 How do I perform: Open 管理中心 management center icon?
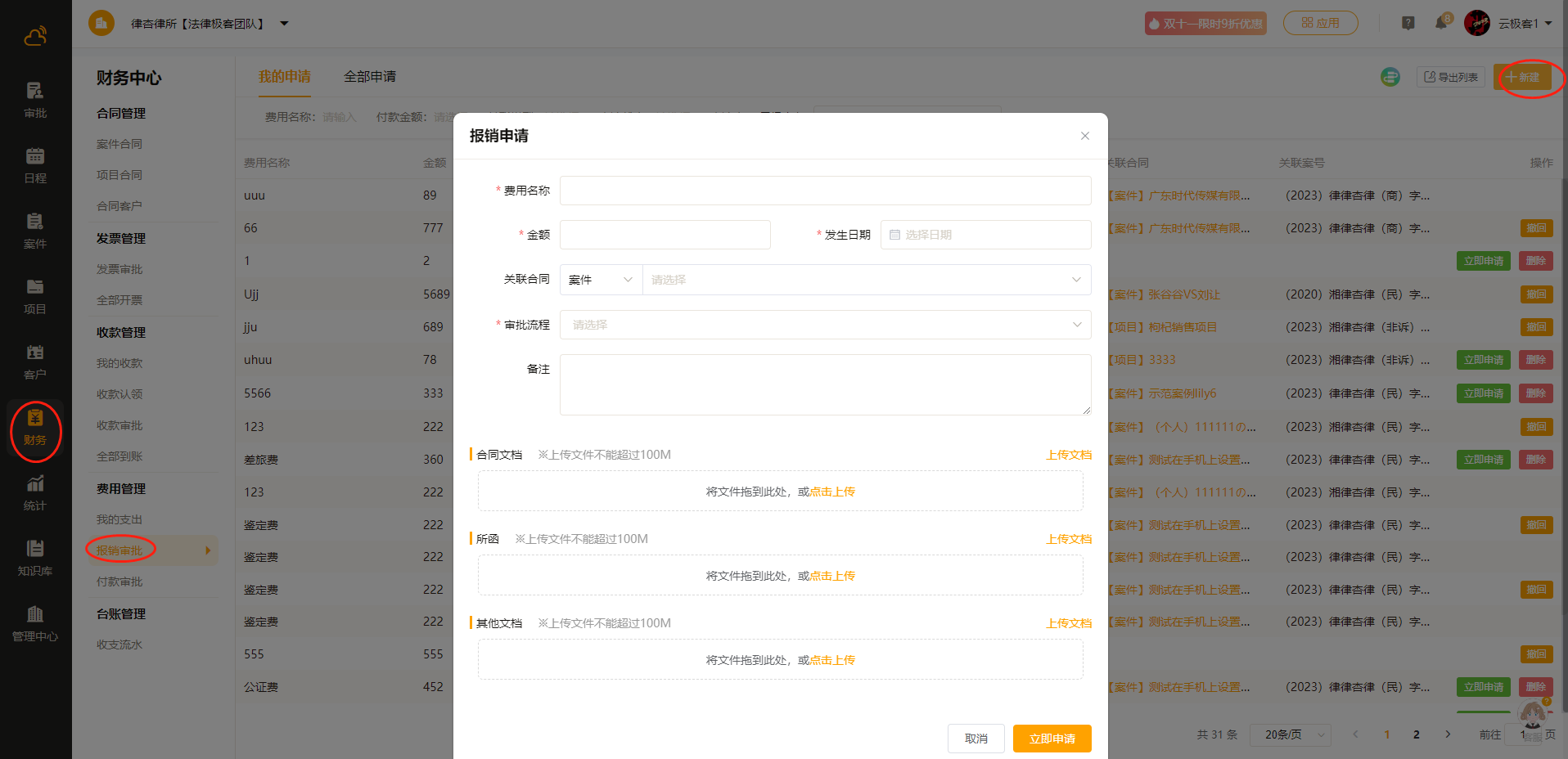35,623
